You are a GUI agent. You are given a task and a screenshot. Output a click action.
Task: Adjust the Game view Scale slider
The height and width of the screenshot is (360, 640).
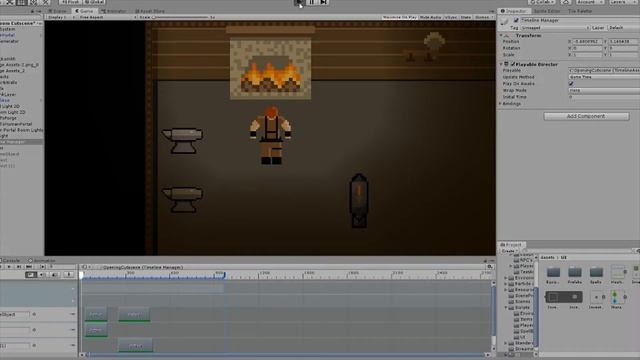point(180,18)
